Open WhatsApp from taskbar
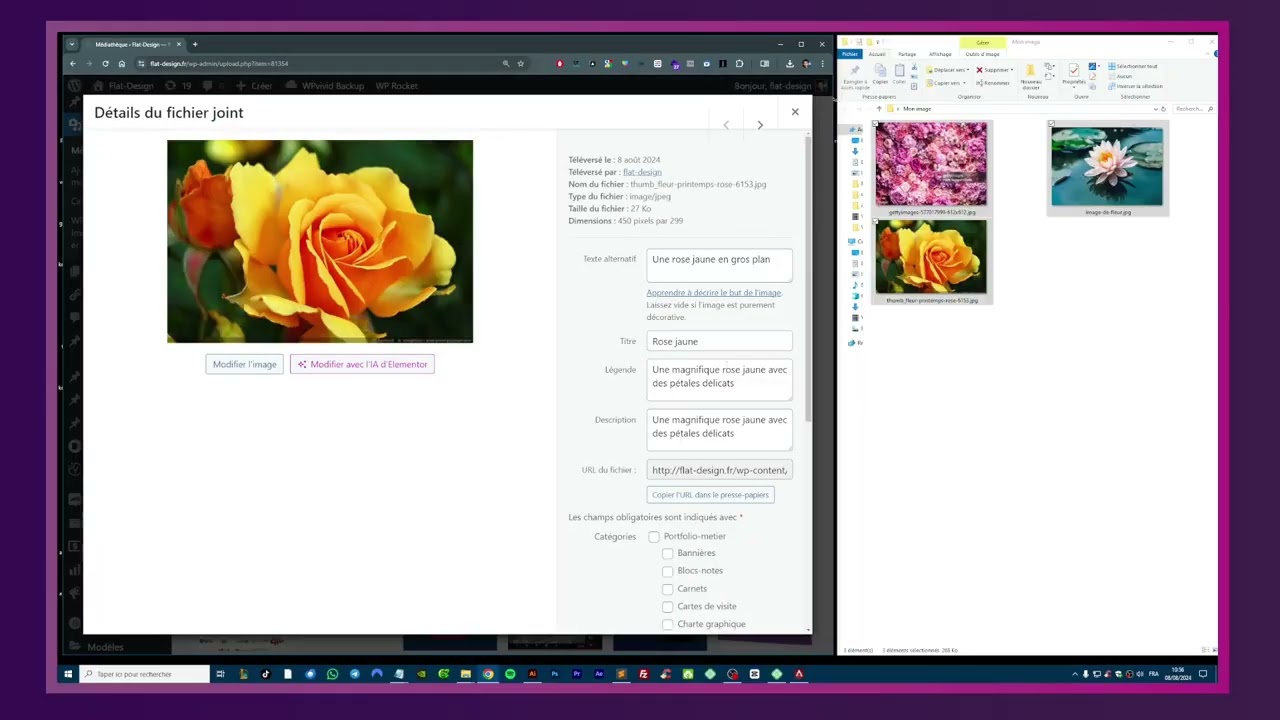1280x720 pixels. pos(332,674)
